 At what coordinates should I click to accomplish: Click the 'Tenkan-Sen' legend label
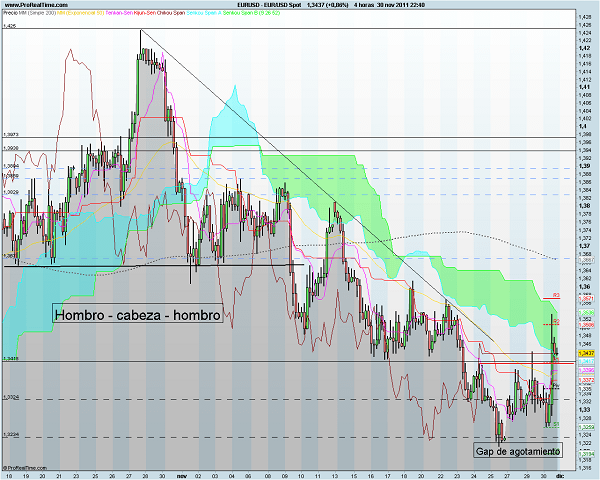point(118,13)
